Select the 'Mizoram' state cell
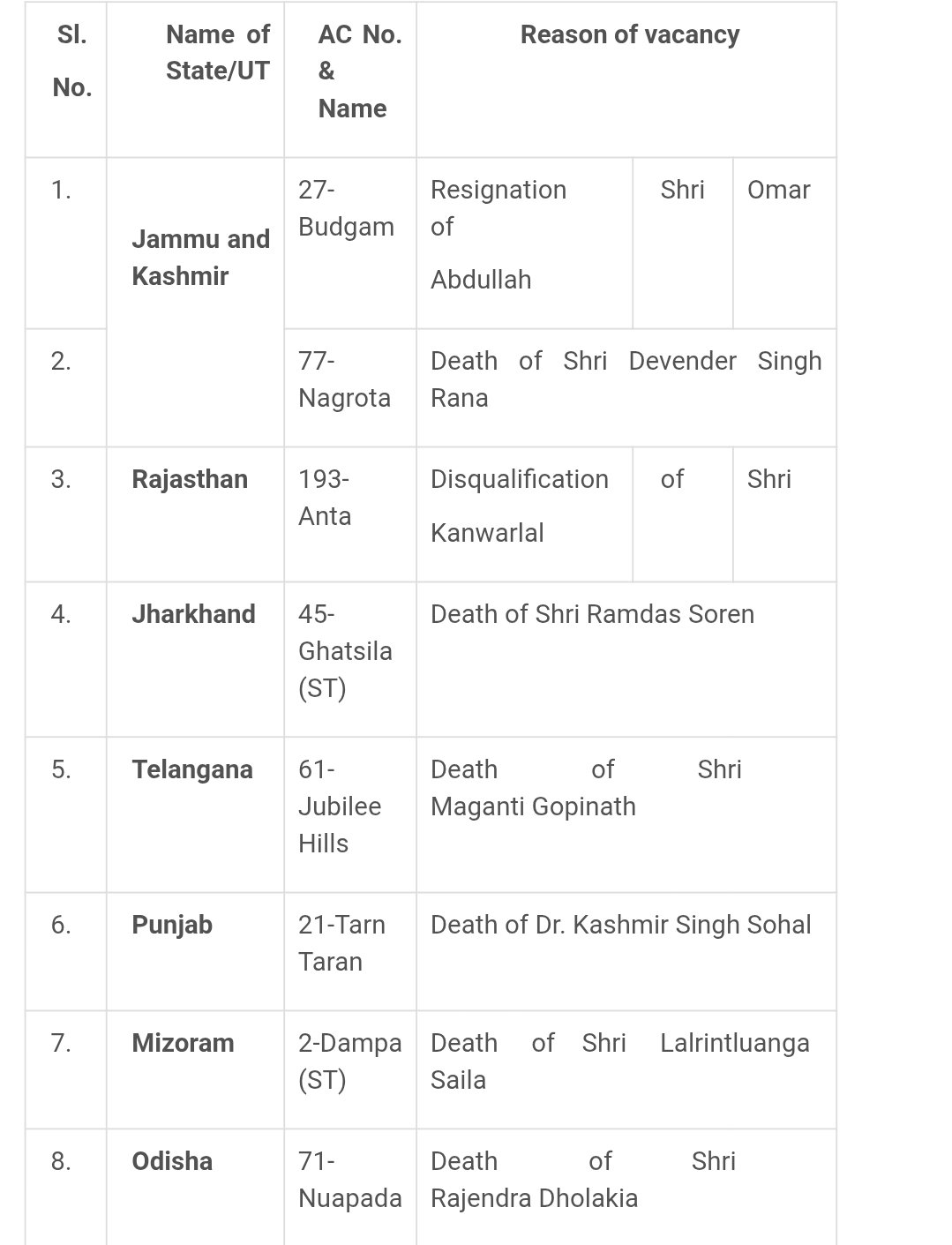Image resolution: width=952 pixels, height=1245 pixels. pos(183,1043)
